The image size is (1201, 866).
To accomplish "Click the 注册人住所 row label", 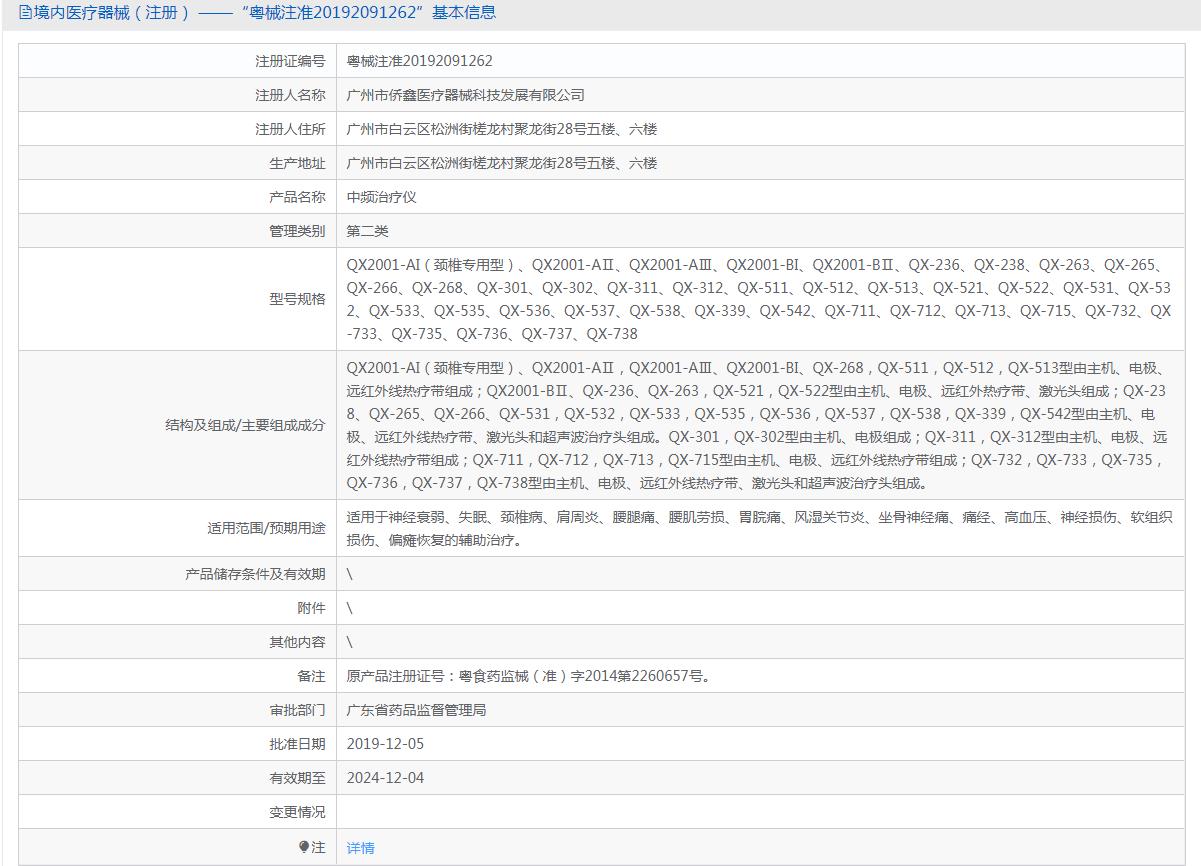I will (290, 129).
